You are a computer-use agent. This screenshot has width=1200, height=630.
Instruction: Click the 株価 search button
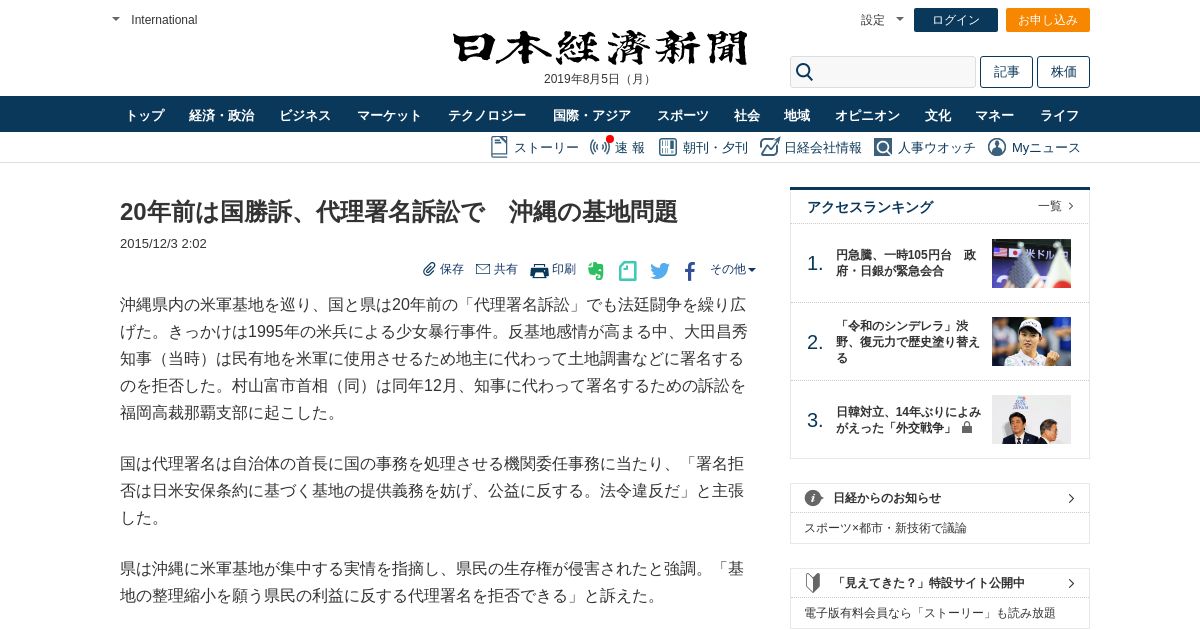1064,72
